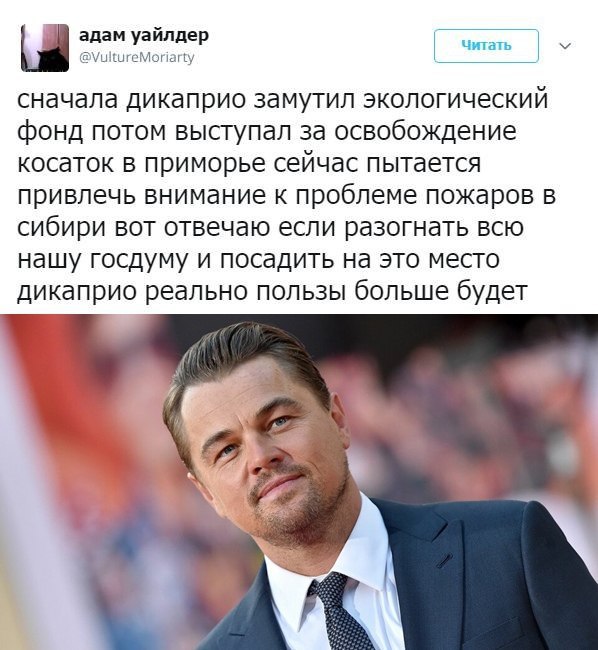
Task: Click the line нашу госдуму и посадить
Action: point(258,259)
